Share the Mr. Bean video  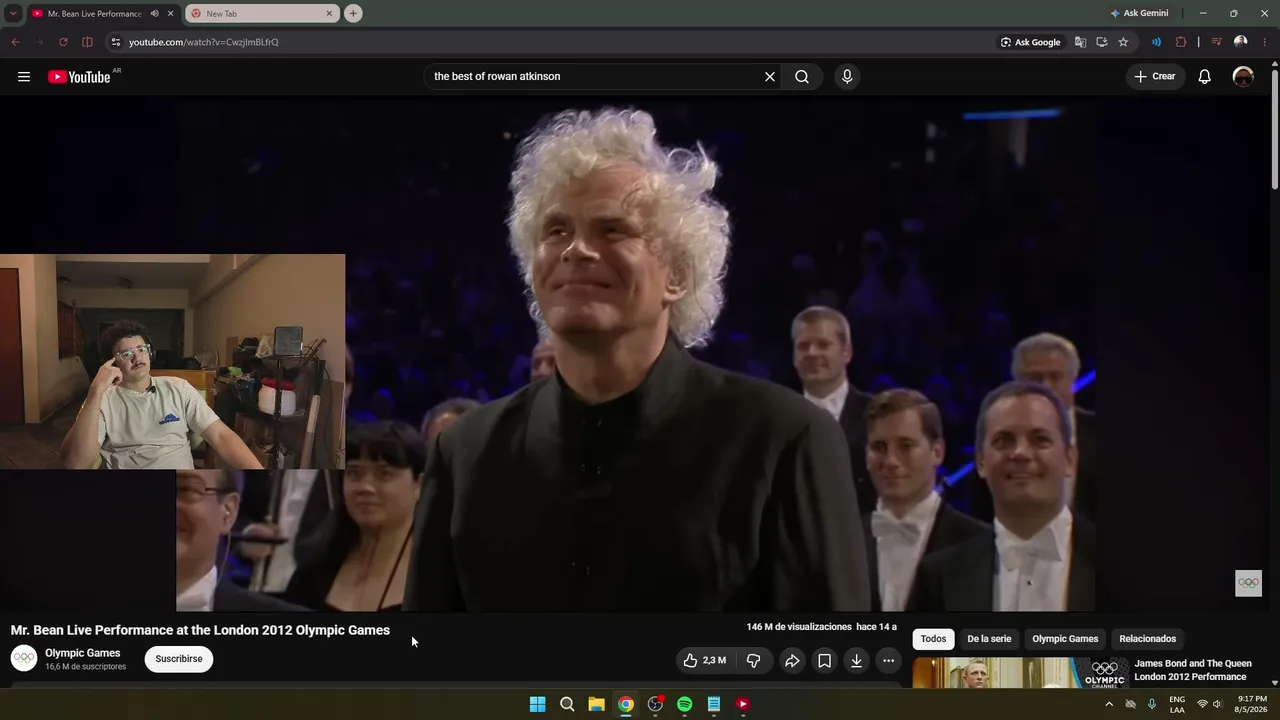[x=792, y=661]
